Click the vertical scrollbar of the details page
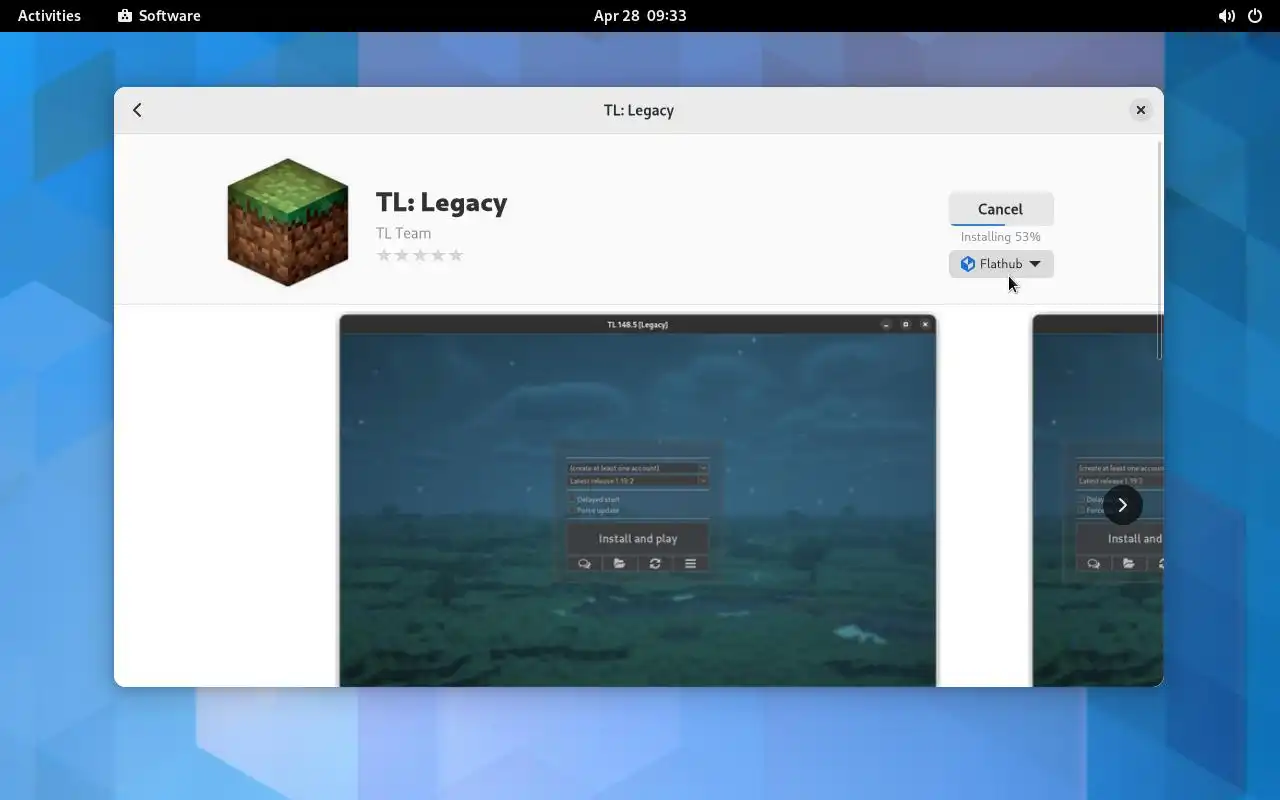Image resolution: width=1280 pixels, height=800 pixels. click(x=1159, y=250)
